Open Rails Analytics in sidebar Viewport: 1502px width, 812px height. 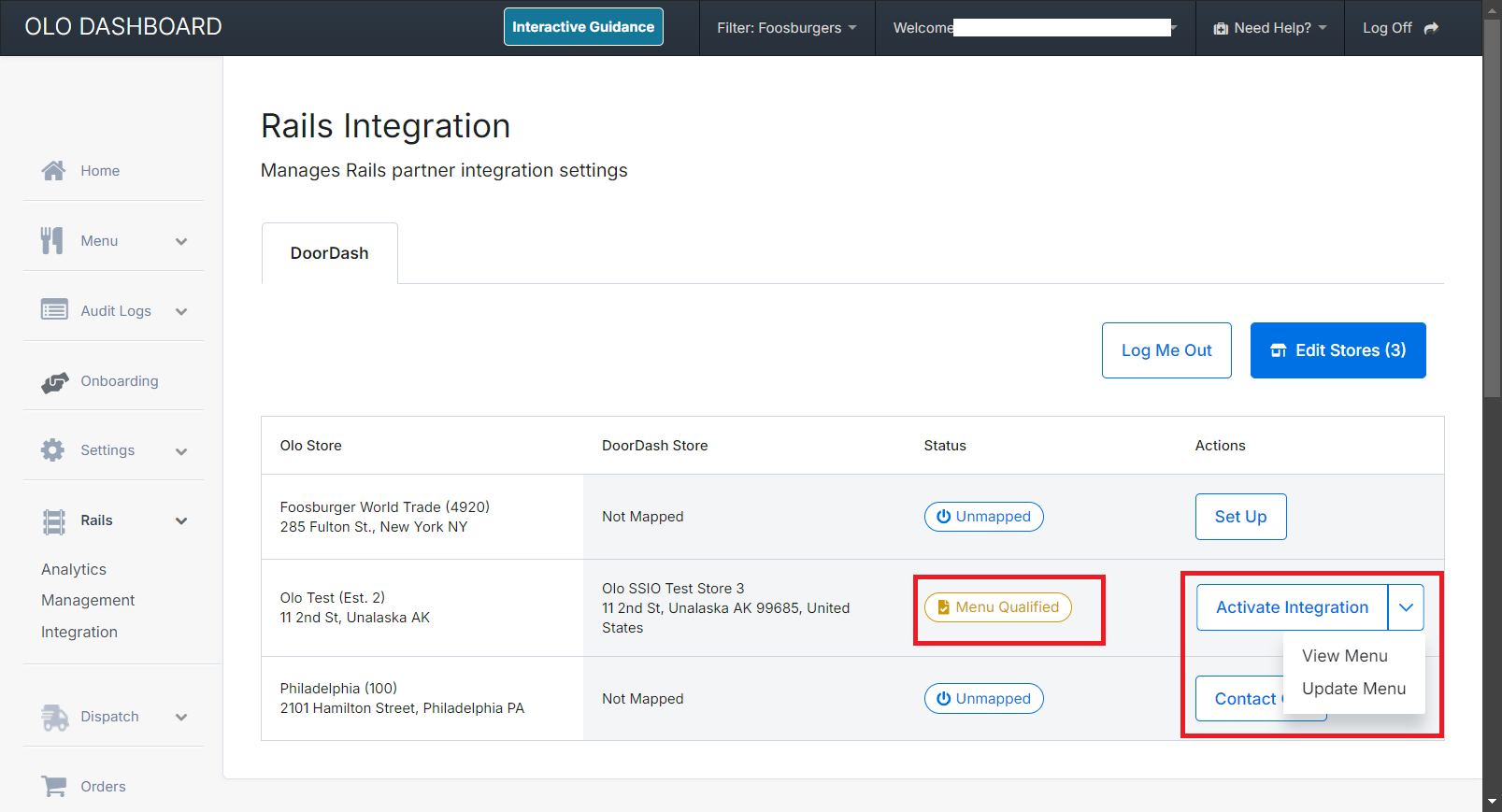click(74, 569)
